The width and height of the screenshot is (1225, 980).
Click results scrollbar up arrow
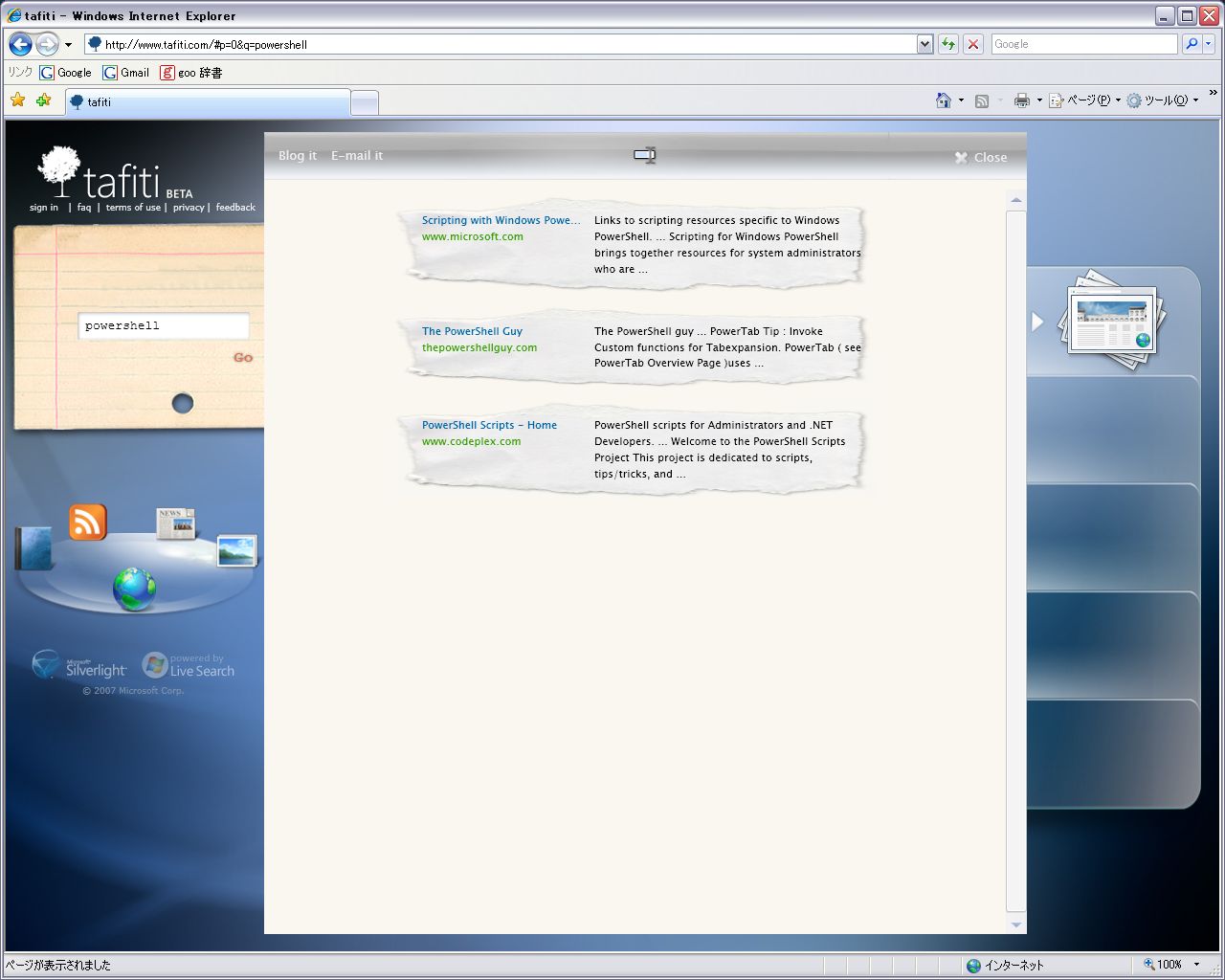coord(1016,200)
